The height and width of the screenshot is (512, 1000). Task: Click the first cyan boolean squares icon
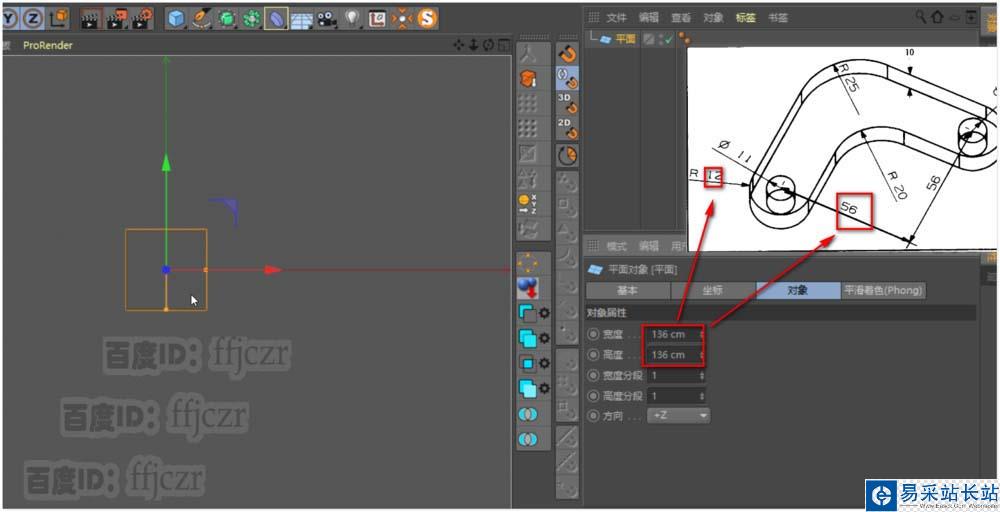coord(527,313)
